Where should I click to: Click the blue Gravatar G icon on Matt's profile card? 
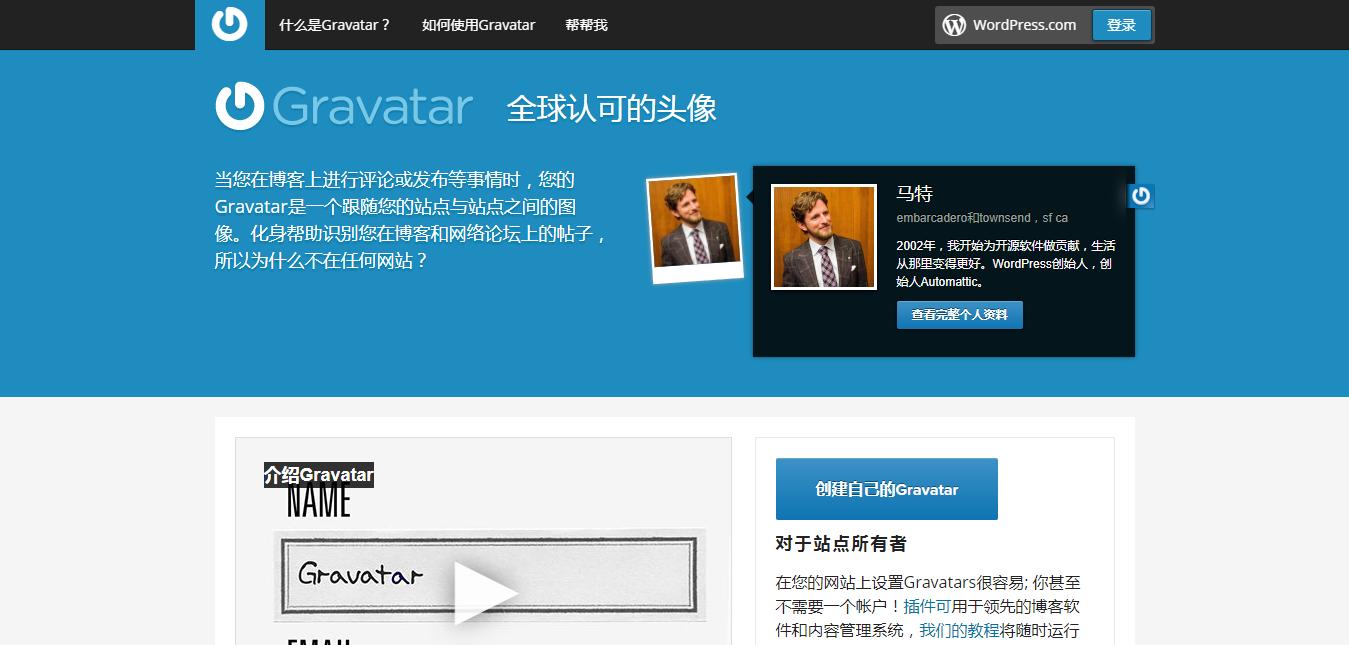point(1140,196)
